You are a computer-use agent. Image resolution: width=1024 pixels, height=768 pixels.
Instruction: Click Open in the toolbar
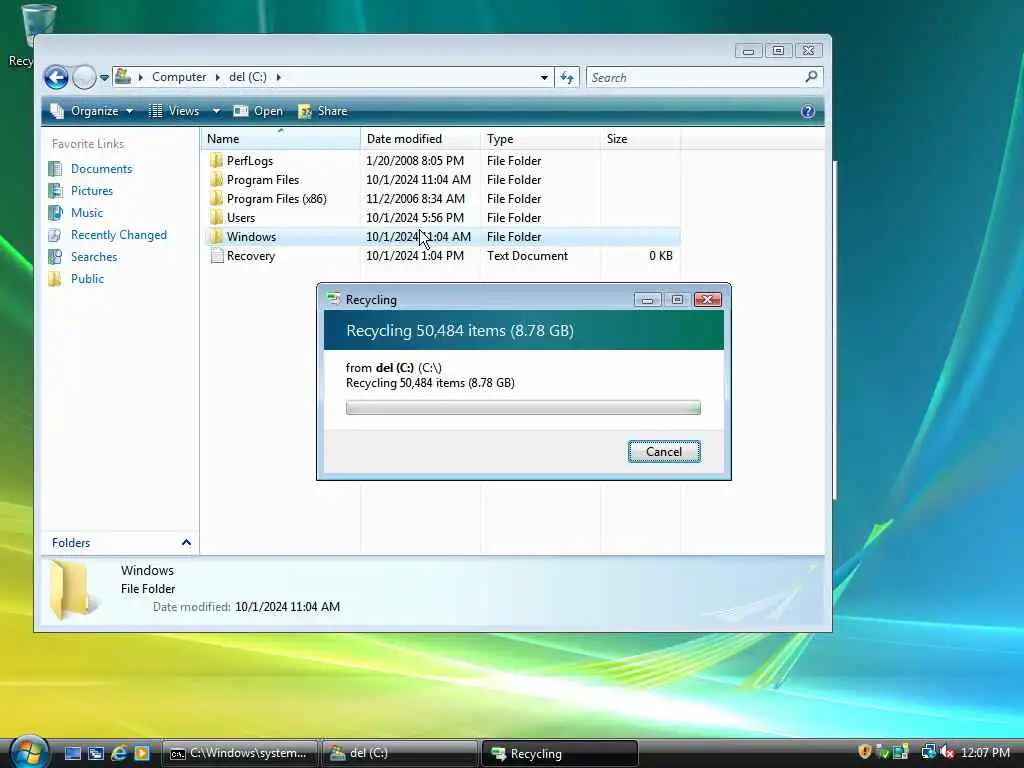[259, 111]
